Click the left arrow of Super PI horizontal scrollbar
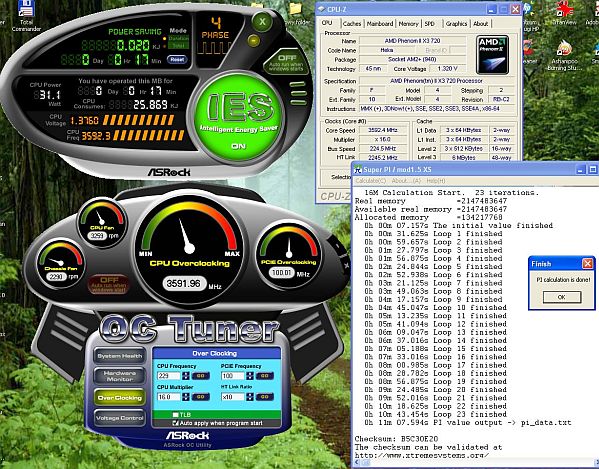599x469 pixels. [357, 463]
